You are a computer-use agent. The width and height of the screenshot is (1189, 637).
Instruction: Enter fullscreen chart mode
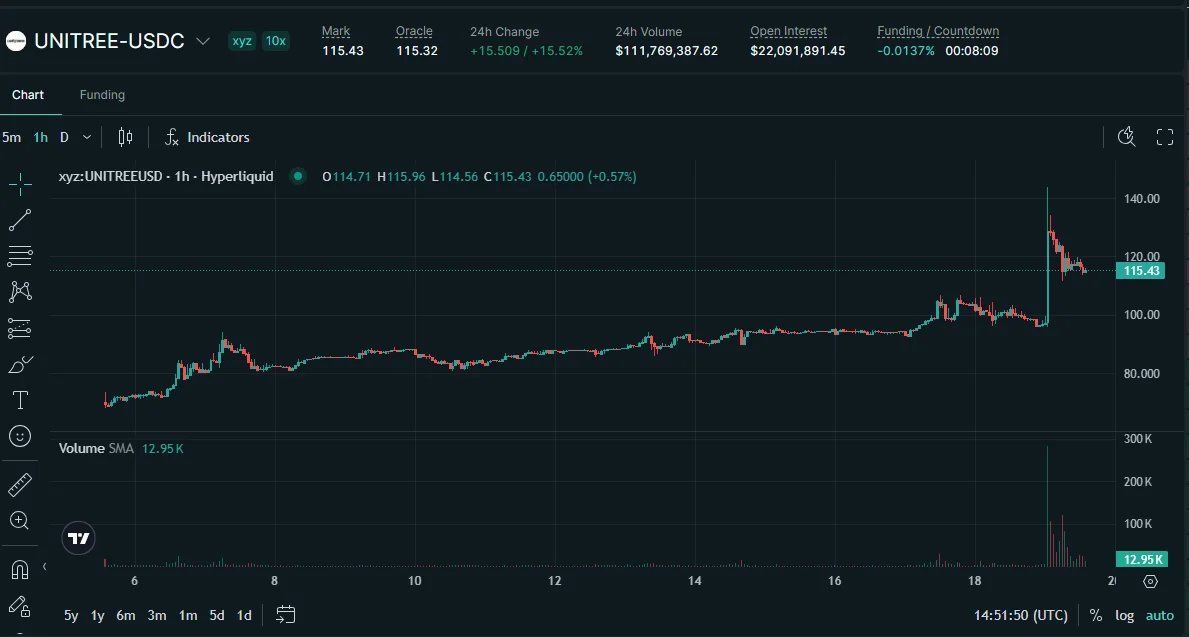[1165, 136]
